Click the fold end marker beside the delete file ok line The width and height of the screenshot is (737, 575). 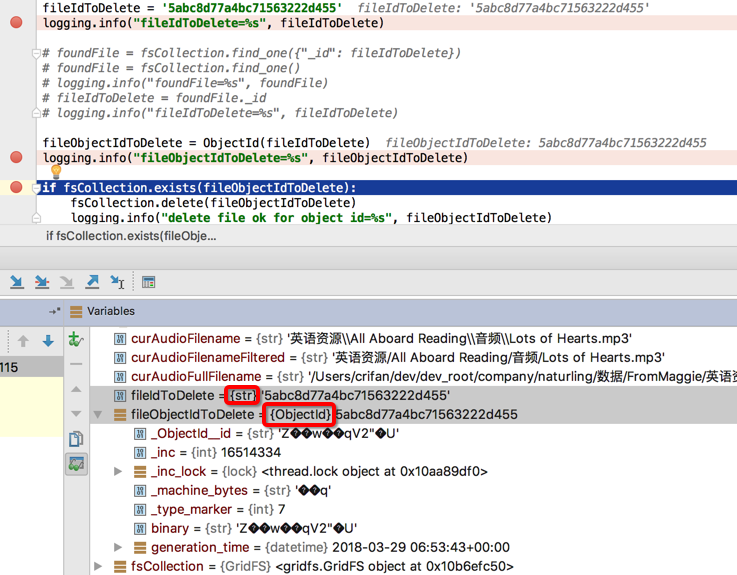[x=36, y=218]
